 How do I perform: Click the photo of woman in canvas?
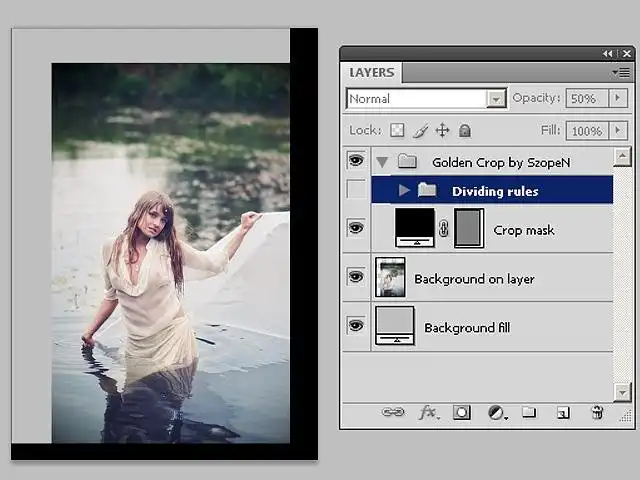pyautogui.click(x=171, y=253)
